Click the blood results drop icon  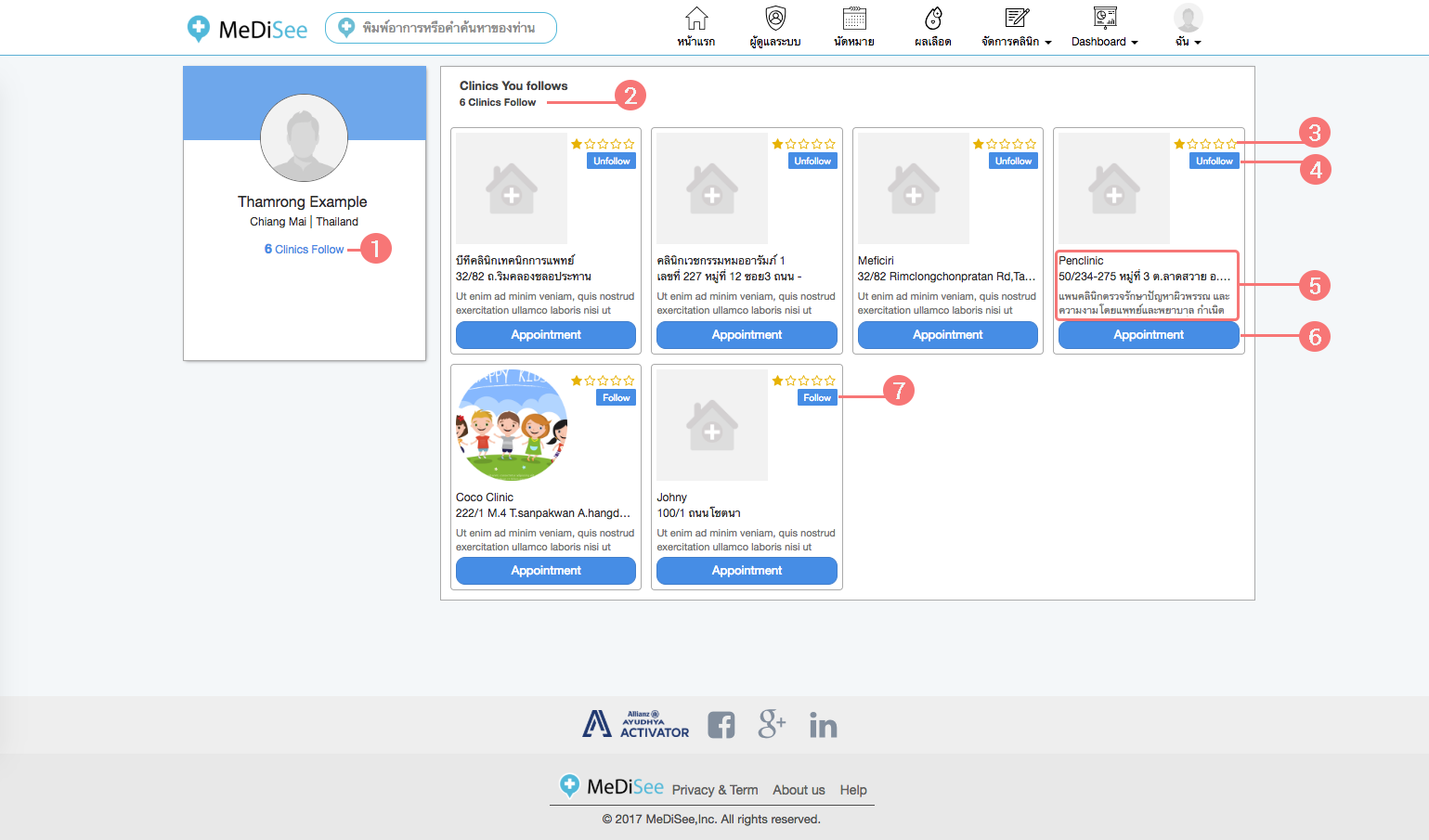click(933, 19)
